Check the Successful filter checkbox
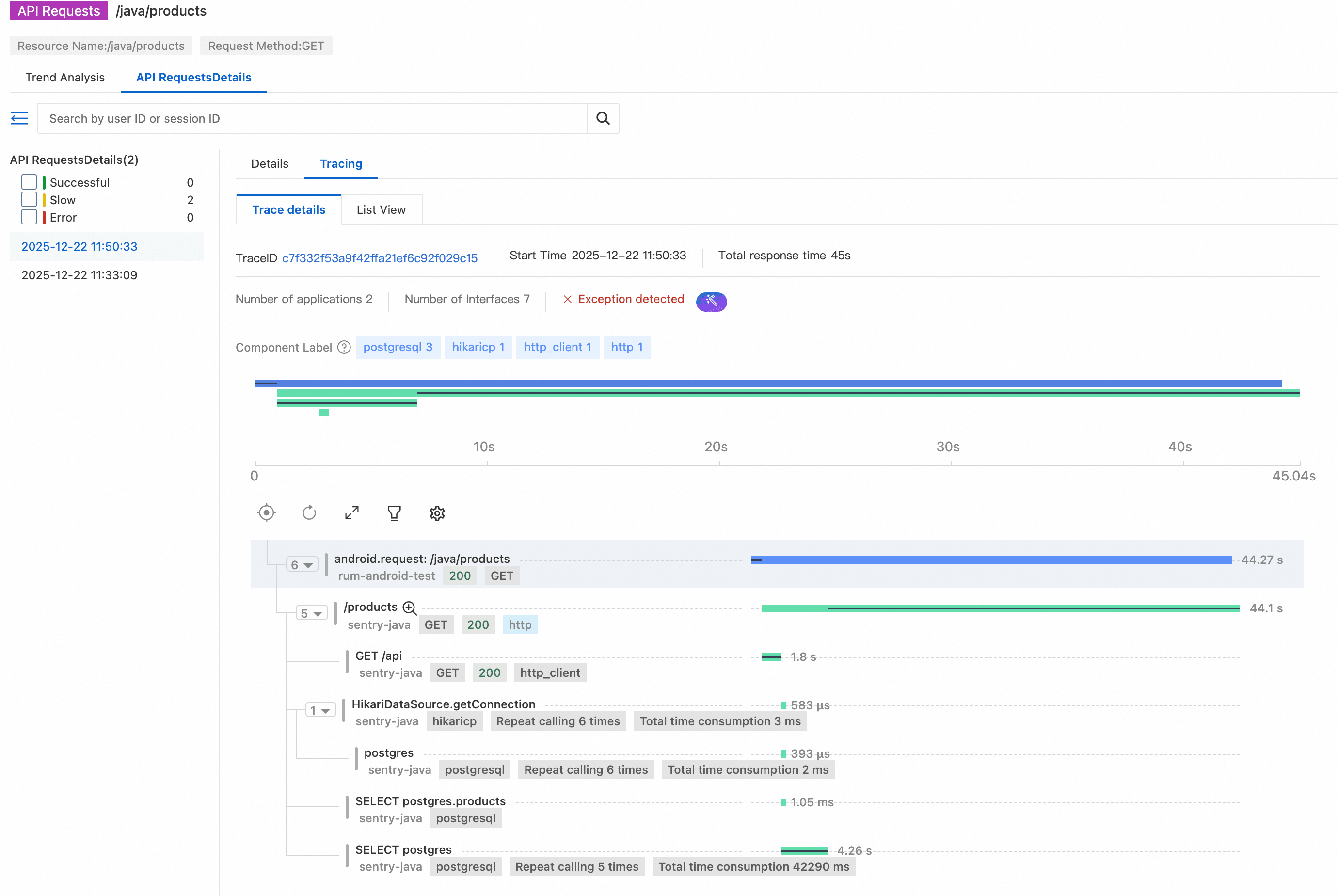Screen dimensions: 1338x896 [29, 182]
